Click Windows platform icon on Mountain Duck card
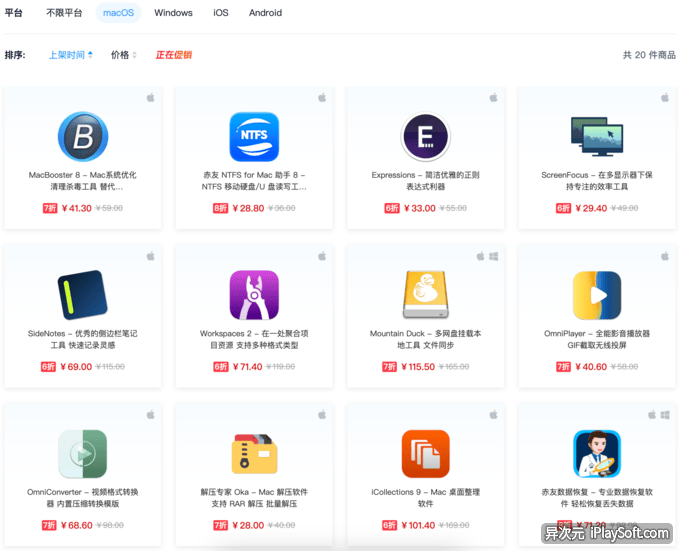Viewport: 680px width, 551px height. tap(494, 256)
